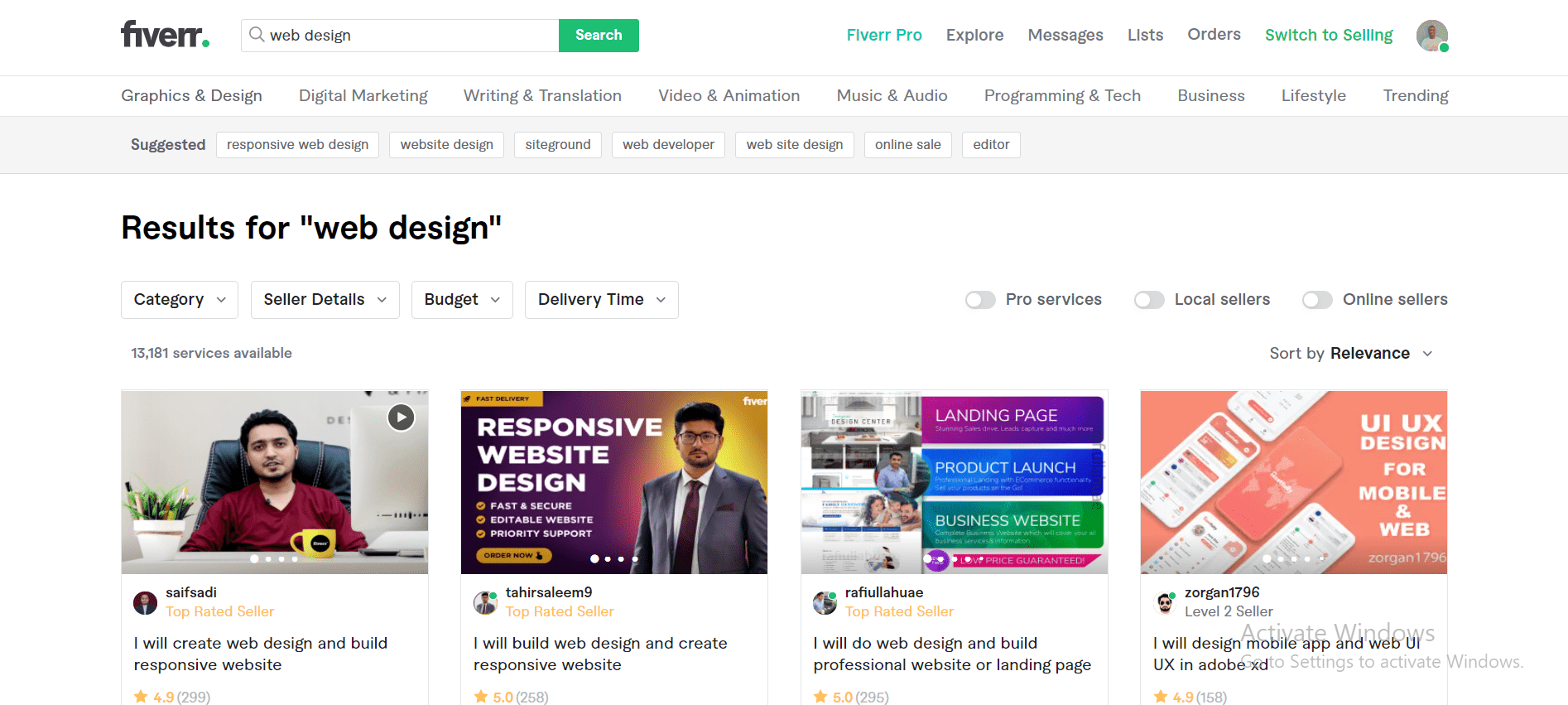Open Music & Audio category

coord(892,96)
